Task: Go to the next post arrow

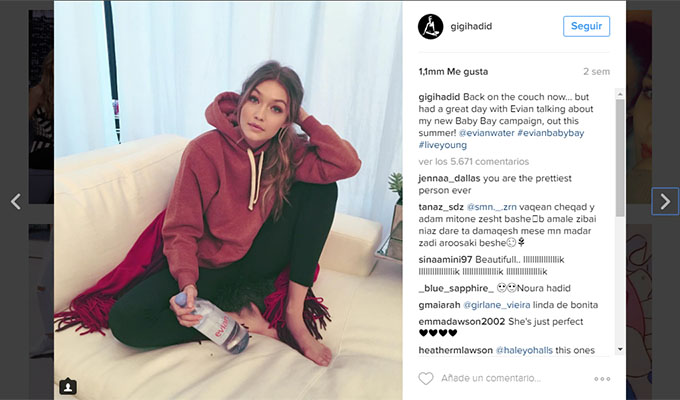Action: 665,201
